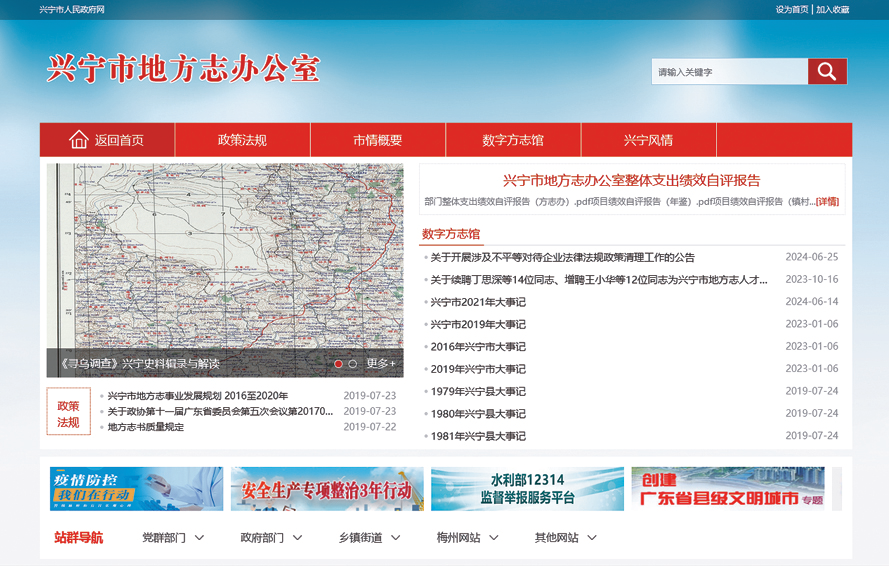Open the 安全生产专项整治3年行动 banner
889x566 pixels.
[327, 489]
